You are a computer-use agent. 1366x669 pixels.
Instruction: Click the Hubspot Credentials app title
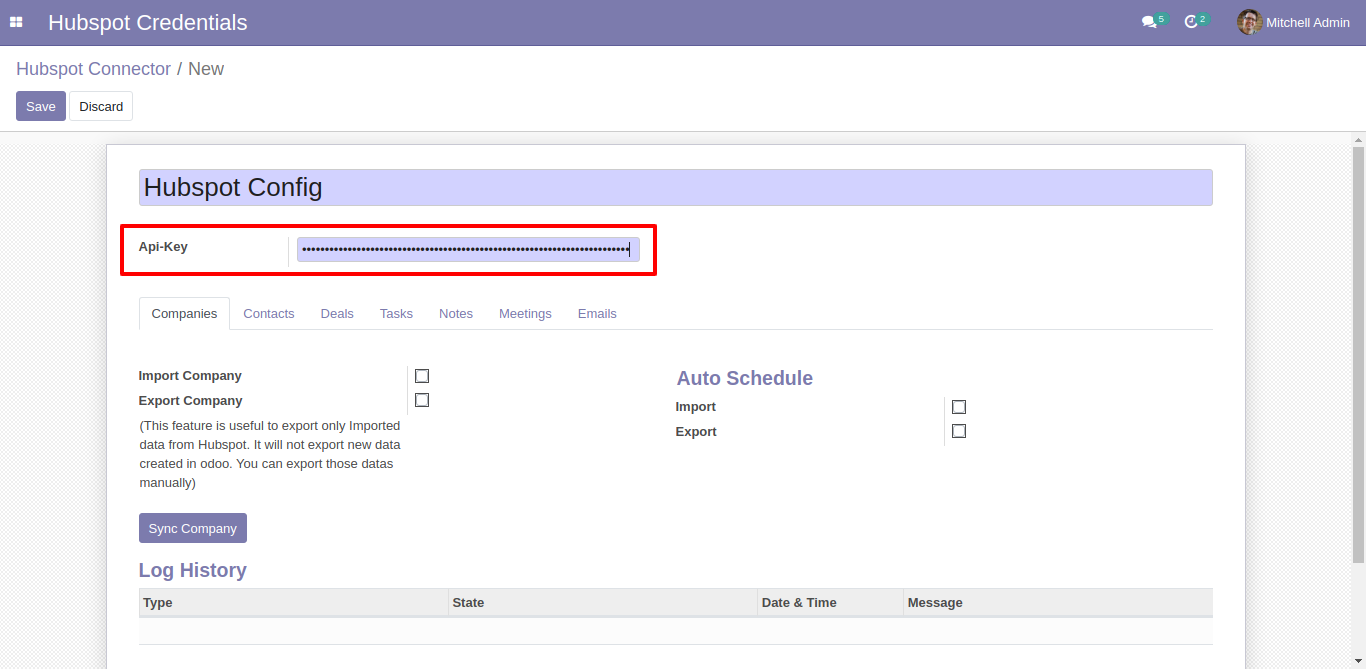(x=148, y=22)
